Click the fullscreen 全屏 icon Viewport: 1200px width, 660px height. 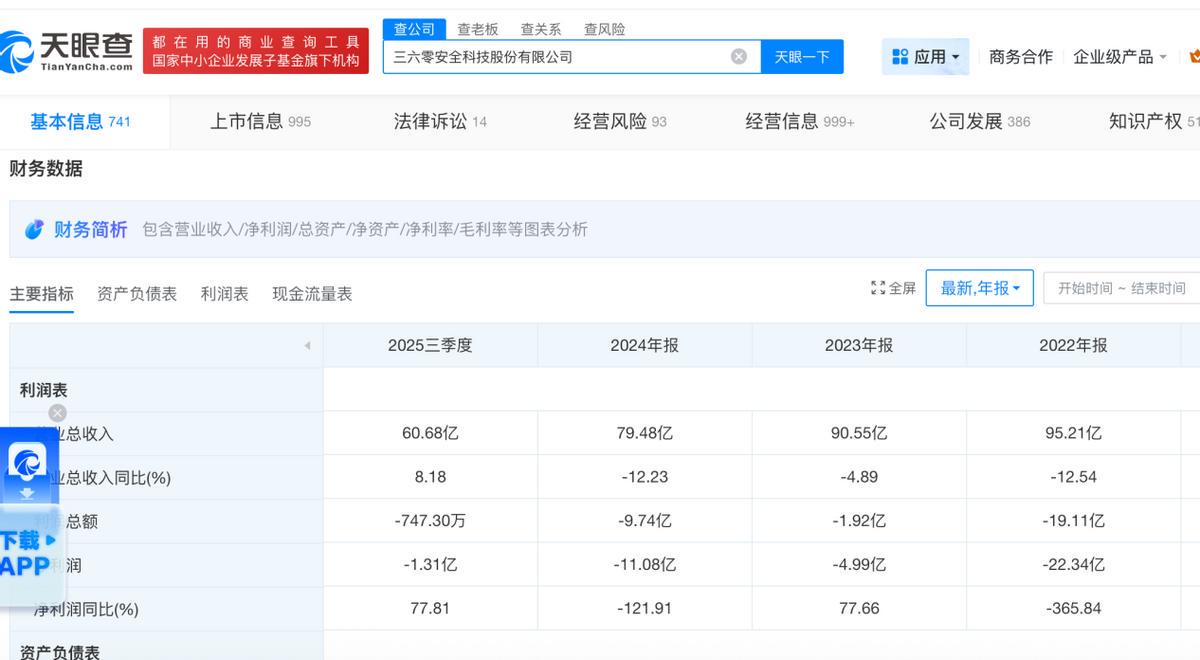click(x=878, y=288)
